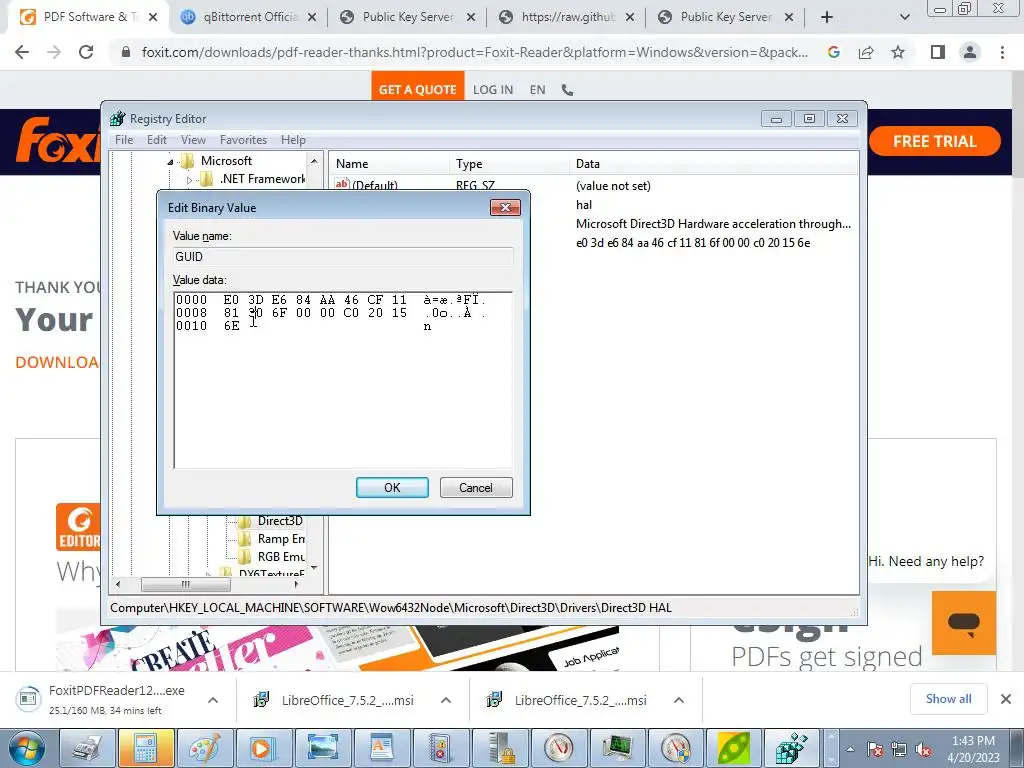Click the FREE TRIAL button
Viewport: 1024px width, 768px height.
coord(935,142)
